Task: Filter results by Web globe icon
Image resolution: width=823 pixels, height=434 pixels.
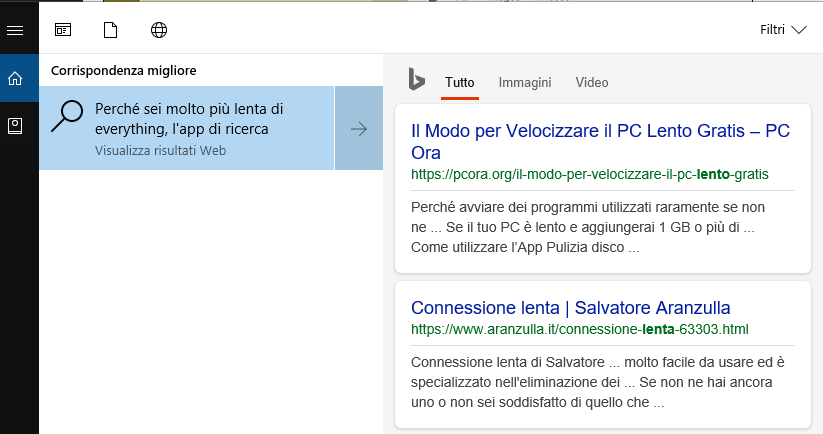Action: coord(159,30)
